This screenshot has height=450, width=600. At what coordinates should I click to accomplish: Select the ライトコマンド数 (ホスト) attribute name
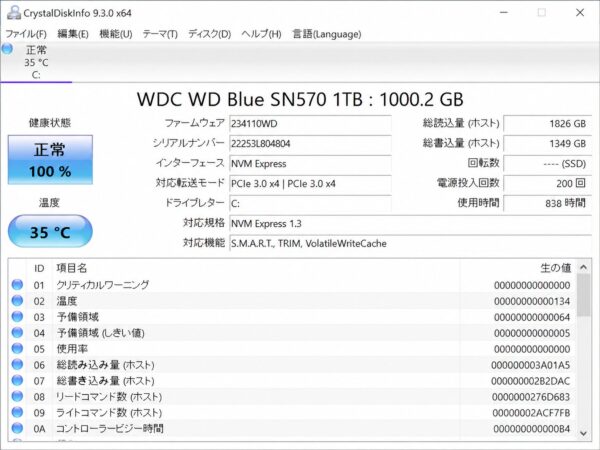(109, 413)
